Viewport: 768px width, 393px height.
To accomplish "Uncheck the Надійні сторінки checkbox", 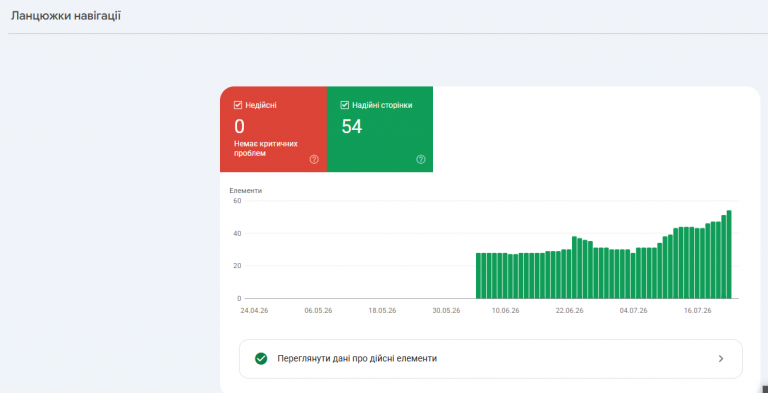I will pos(344,105).
